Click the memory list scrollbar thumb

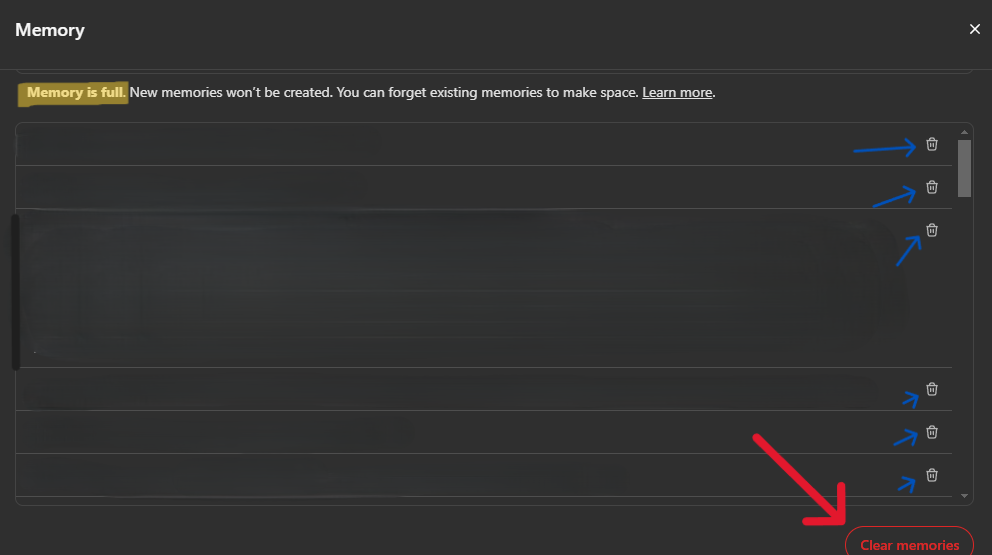[x=964, y=168]
